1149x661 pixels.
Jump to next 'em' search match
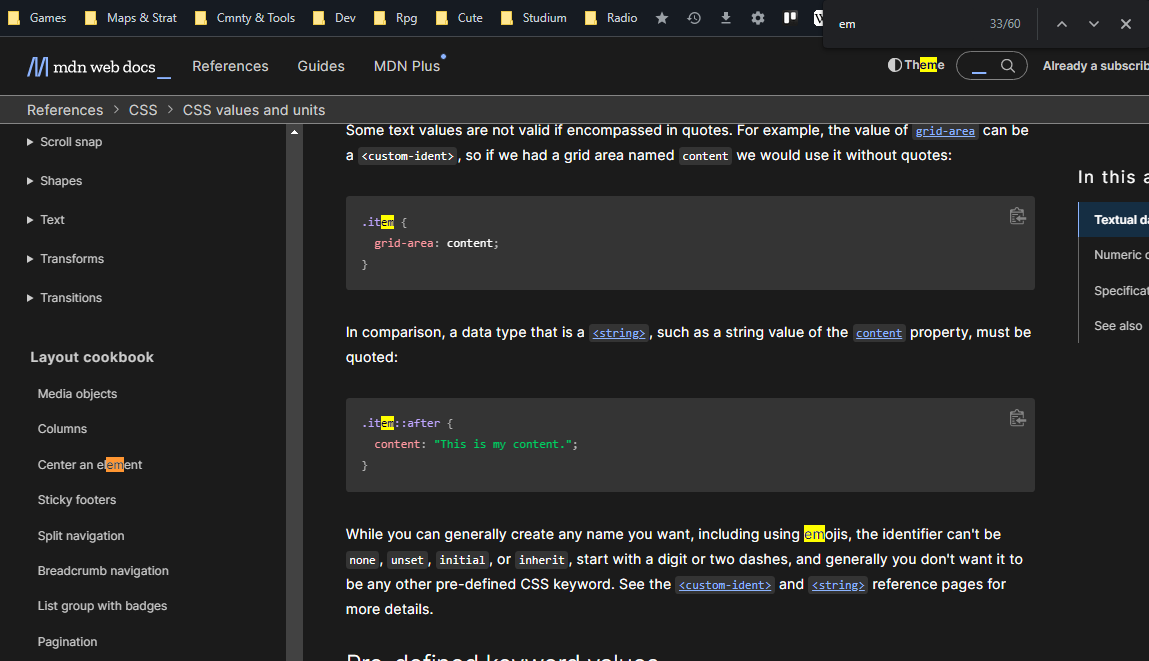pos(1093,23)
